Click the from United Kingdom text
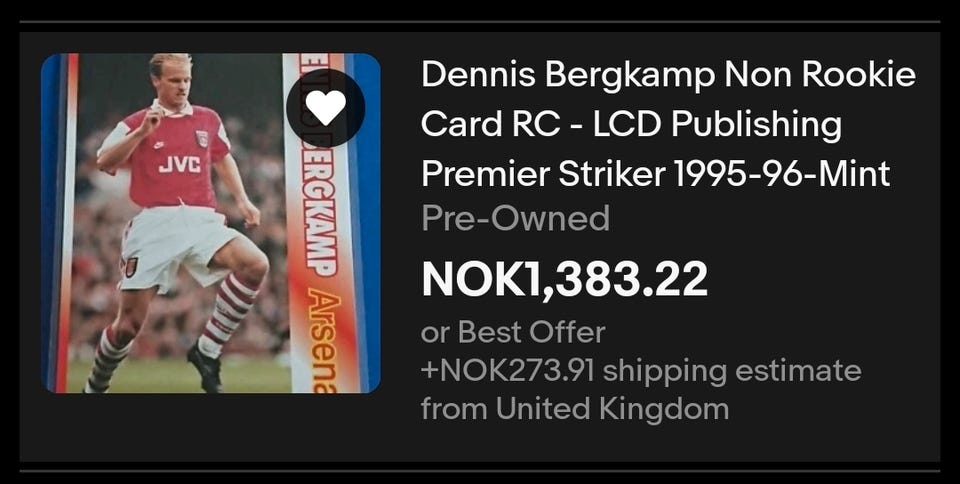 point(575,409)
